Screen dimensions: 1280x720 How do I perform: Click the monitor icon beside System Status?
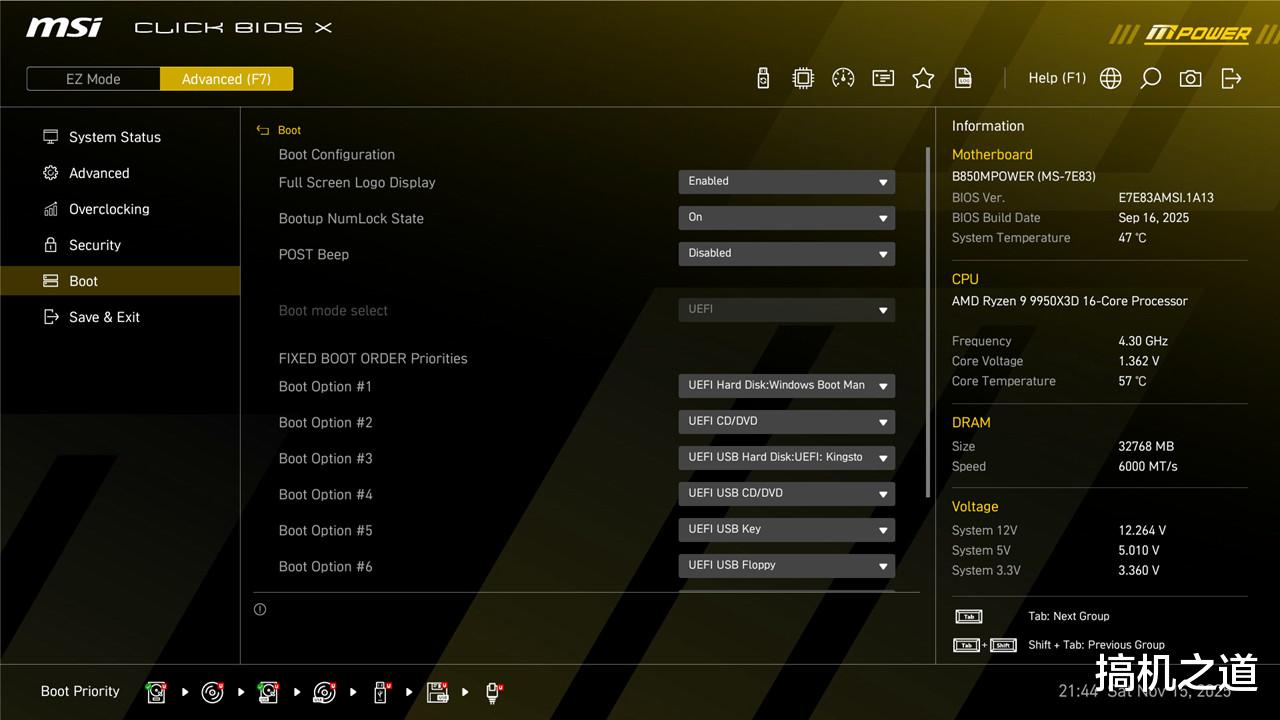(51, 137)
